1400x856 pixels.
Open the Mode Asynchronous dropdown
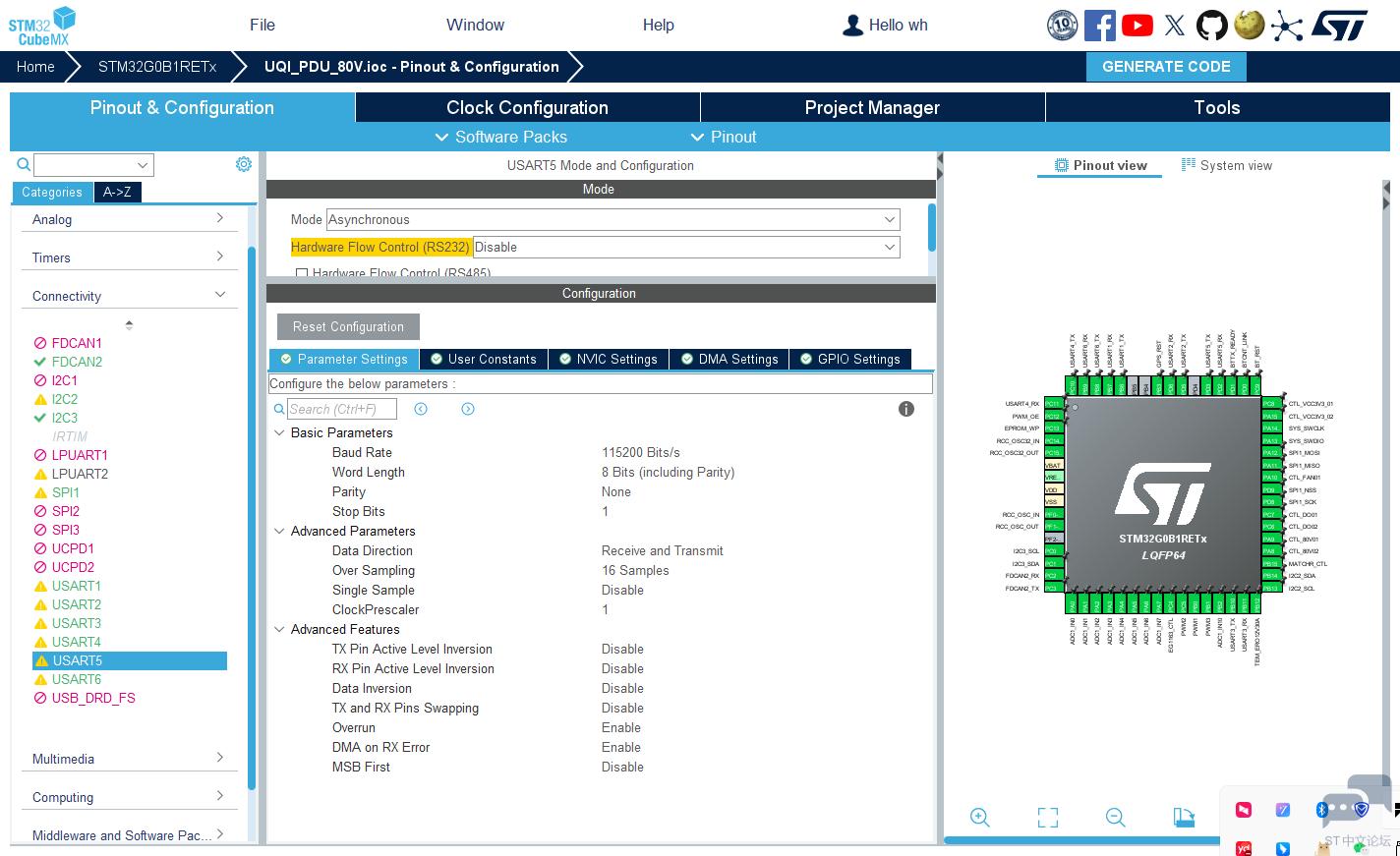pyautogui.click(x=613, y=219)
